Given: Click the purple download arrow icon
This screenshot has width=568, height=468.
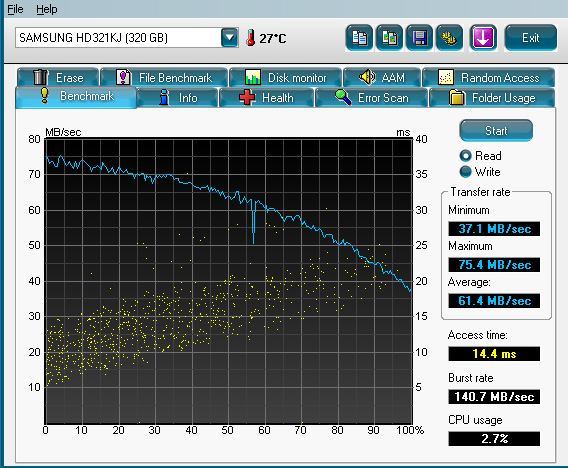Looking at the screenshot, I should [x=483, y=38].
